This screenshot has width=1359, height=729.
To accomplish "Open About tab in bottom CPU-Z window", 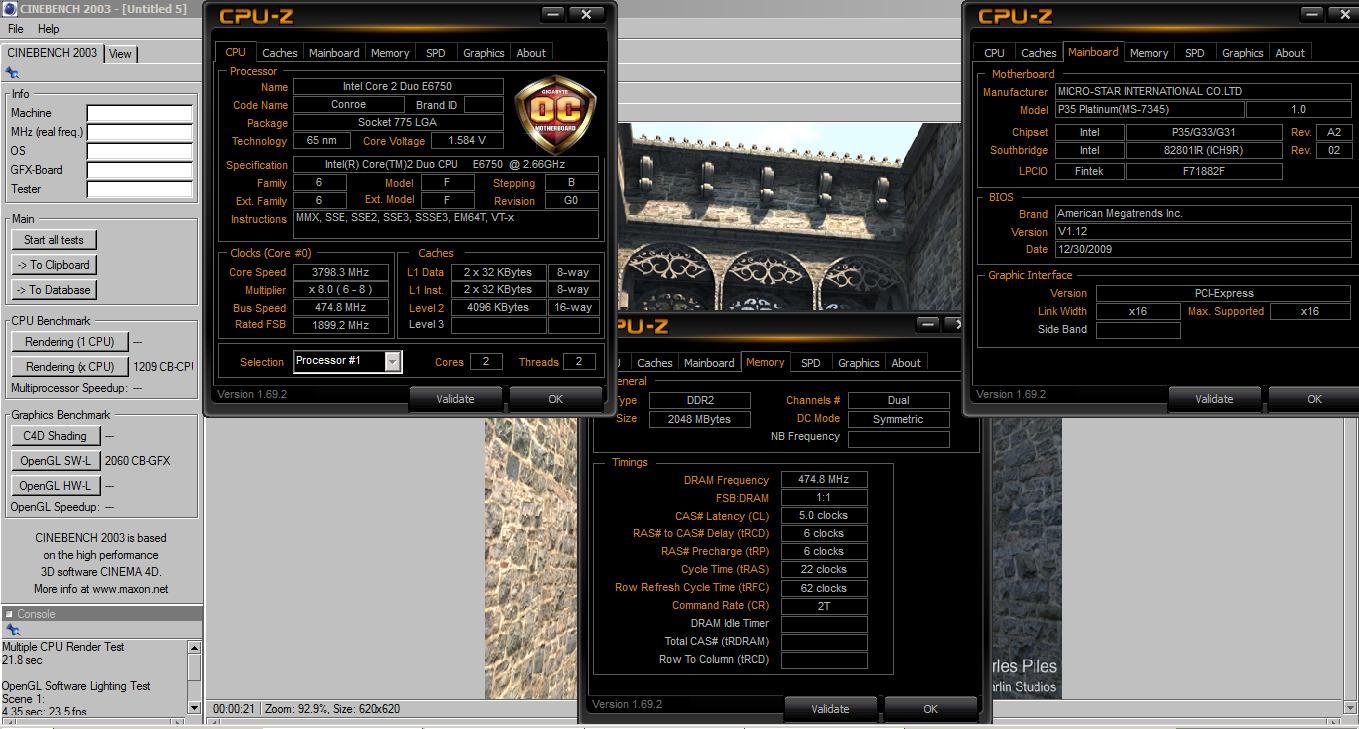I will [x=906, y=363].
